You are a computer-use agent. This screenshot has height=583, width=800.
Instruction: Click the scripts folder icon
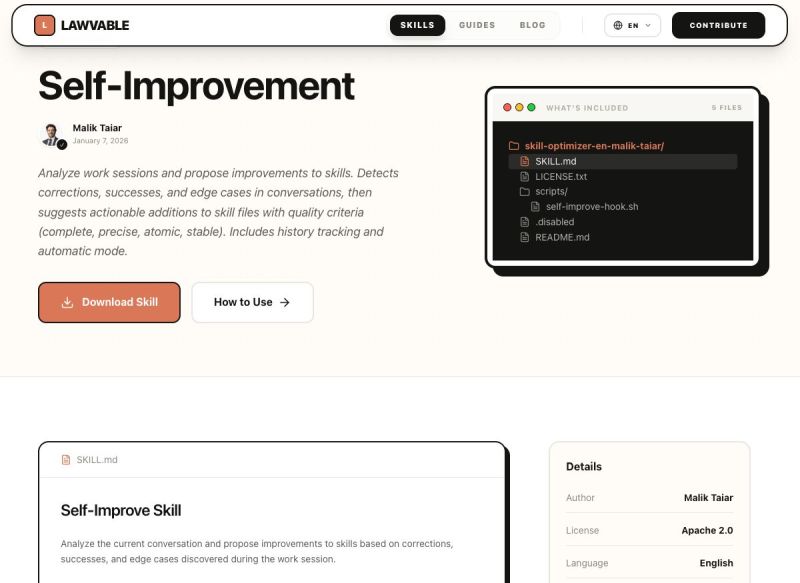(524, 191)
